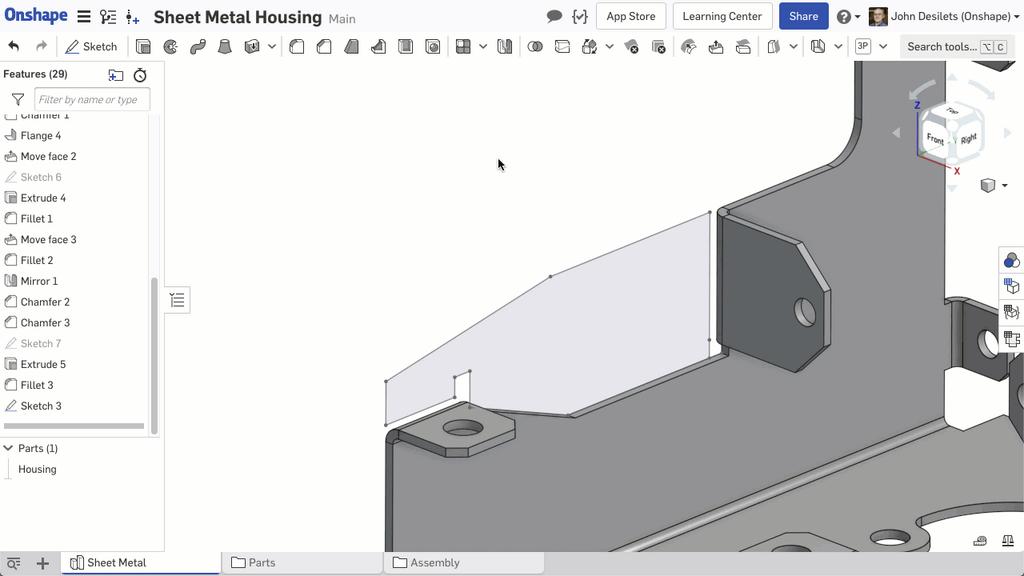Select the Revolve tool
This screenshot has height=576, width=1024.
168,46
